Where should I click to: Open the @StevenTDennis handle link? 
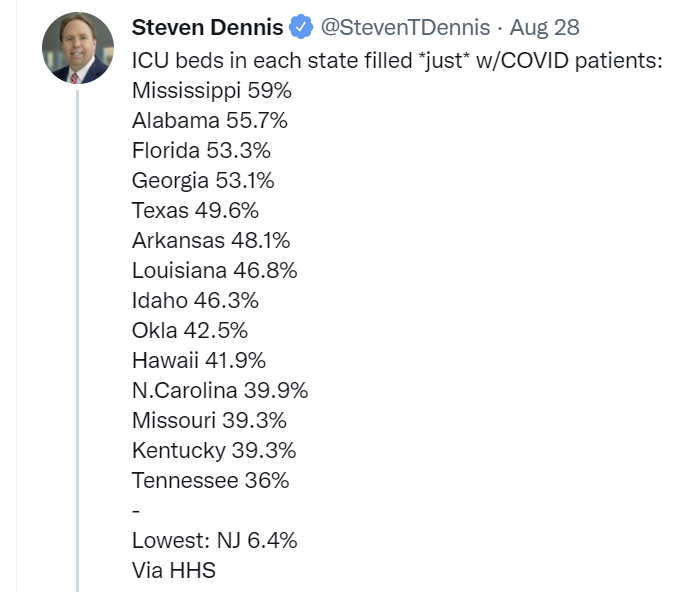coord(406,29)
